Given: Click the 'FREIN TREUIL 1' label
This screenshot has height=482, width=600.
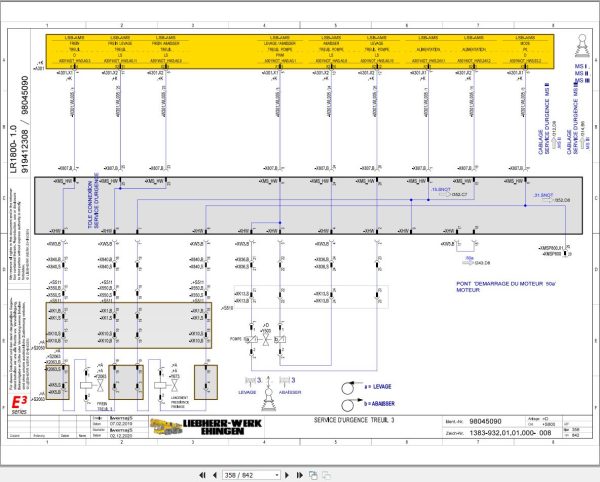Looking at the screenshot, I should (x=102, y=406).
